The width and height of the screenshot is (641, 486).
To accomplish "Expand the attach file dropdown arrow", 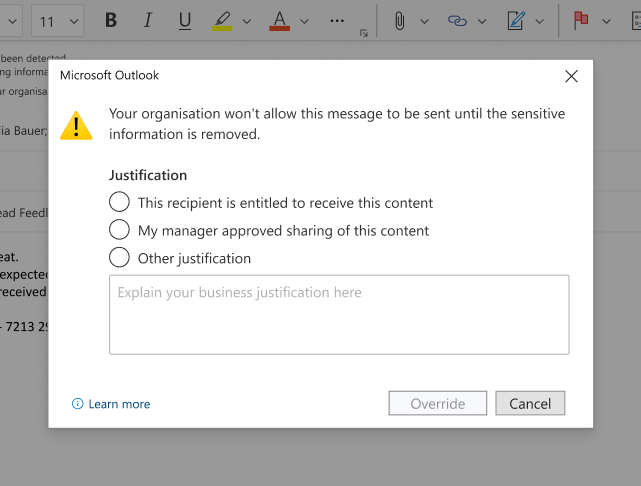I will tap(425, 21).
